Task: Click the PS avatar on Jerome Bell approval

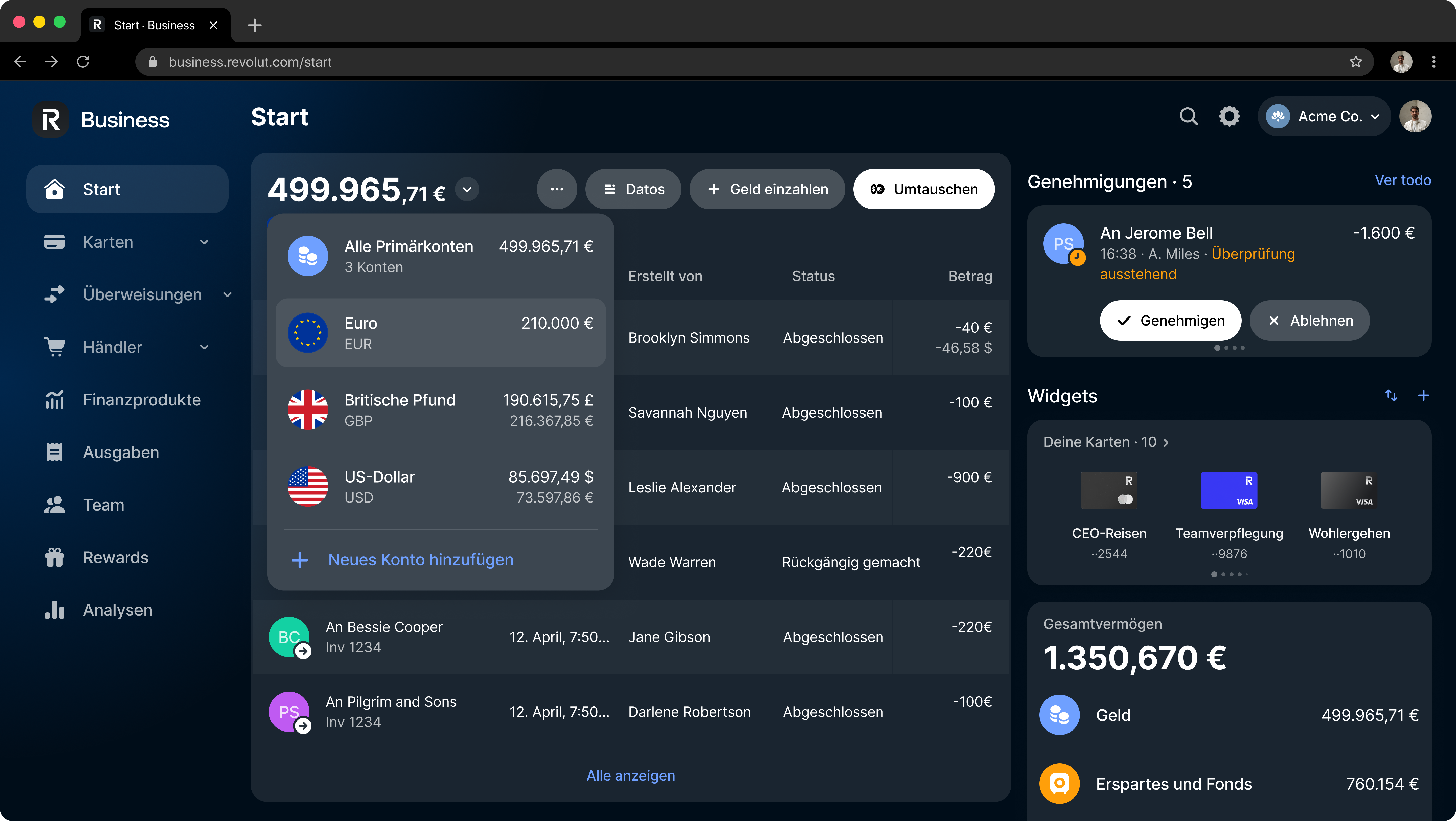Action: tap(1064, 243)
